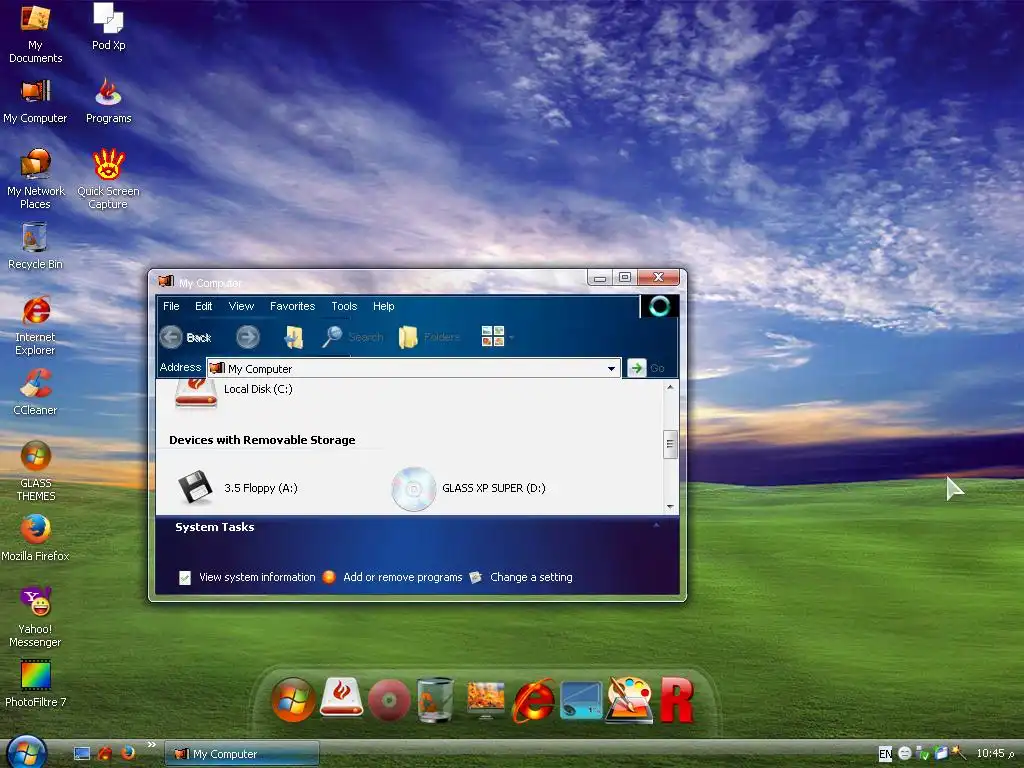Click the Go button beside address bar
Image resolution: width=1024 pixels, height=768 pixels.
click(x=647, y=368)
